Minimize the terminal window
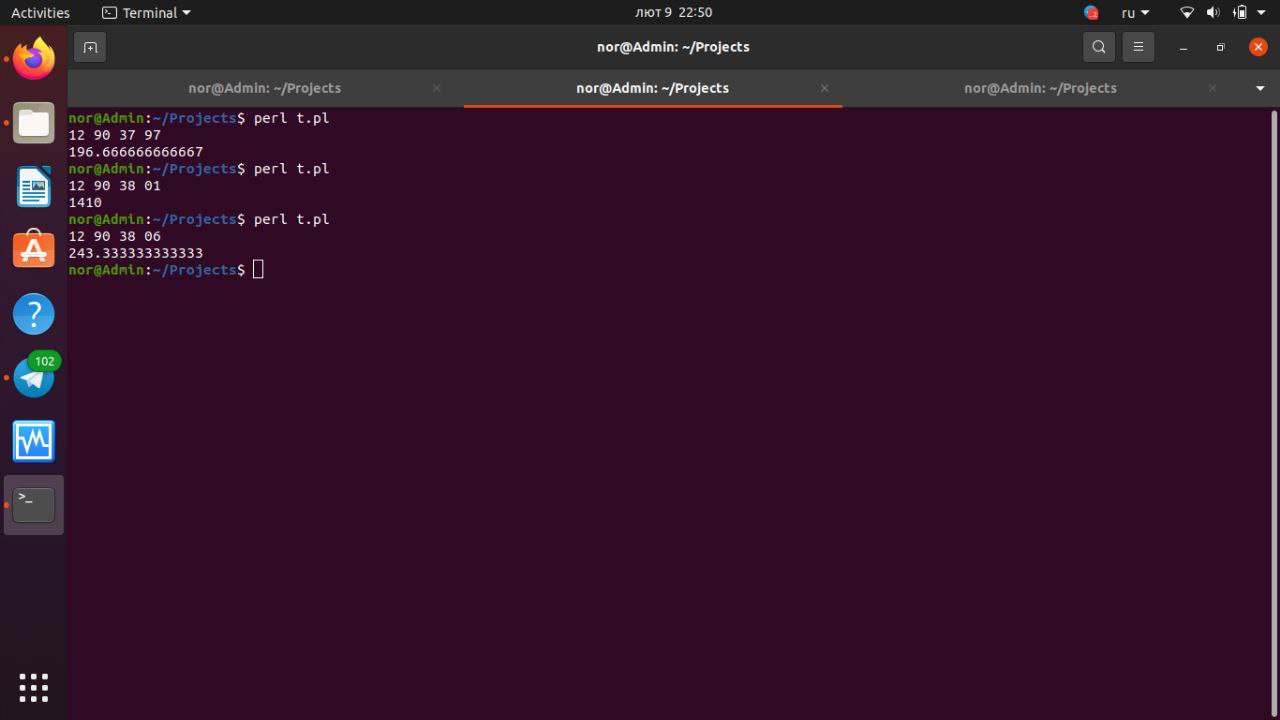This screenshot has height=720, width=1280. pyautogui.click(x=1183, y=47)
